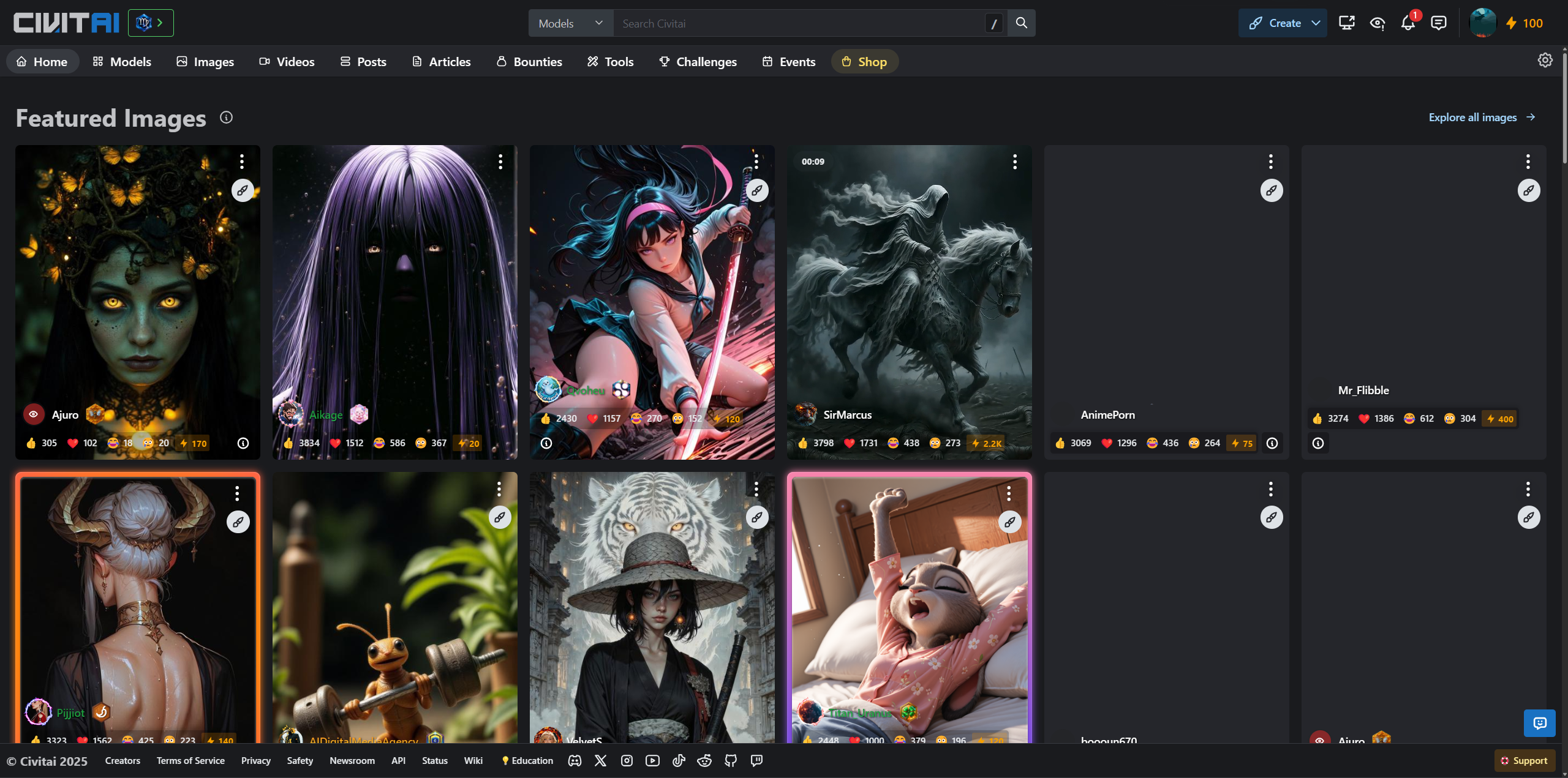Open the Discord icon in footer
This screenshot has width=1568, height=778.
click(x=575, y=760)
